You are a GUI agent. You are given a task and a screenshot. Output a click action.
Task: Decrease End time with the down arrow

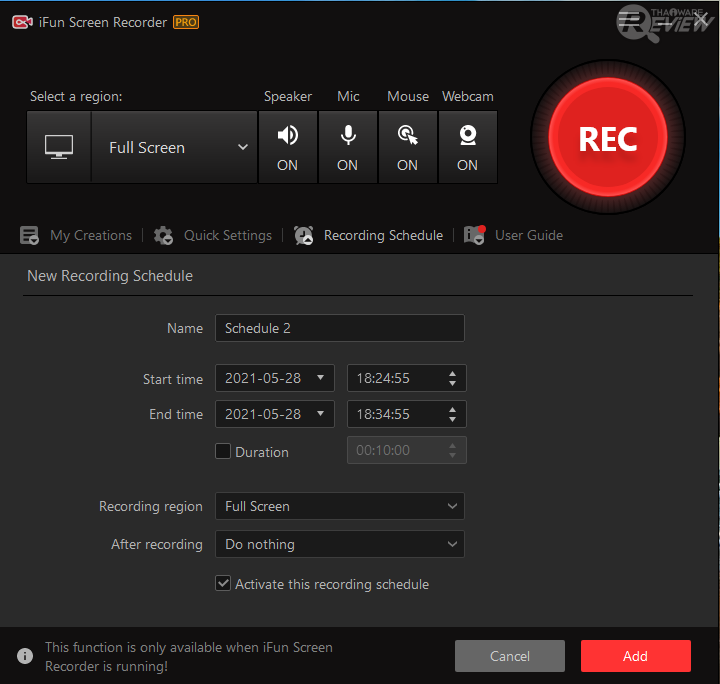click(x=452, y=419)
